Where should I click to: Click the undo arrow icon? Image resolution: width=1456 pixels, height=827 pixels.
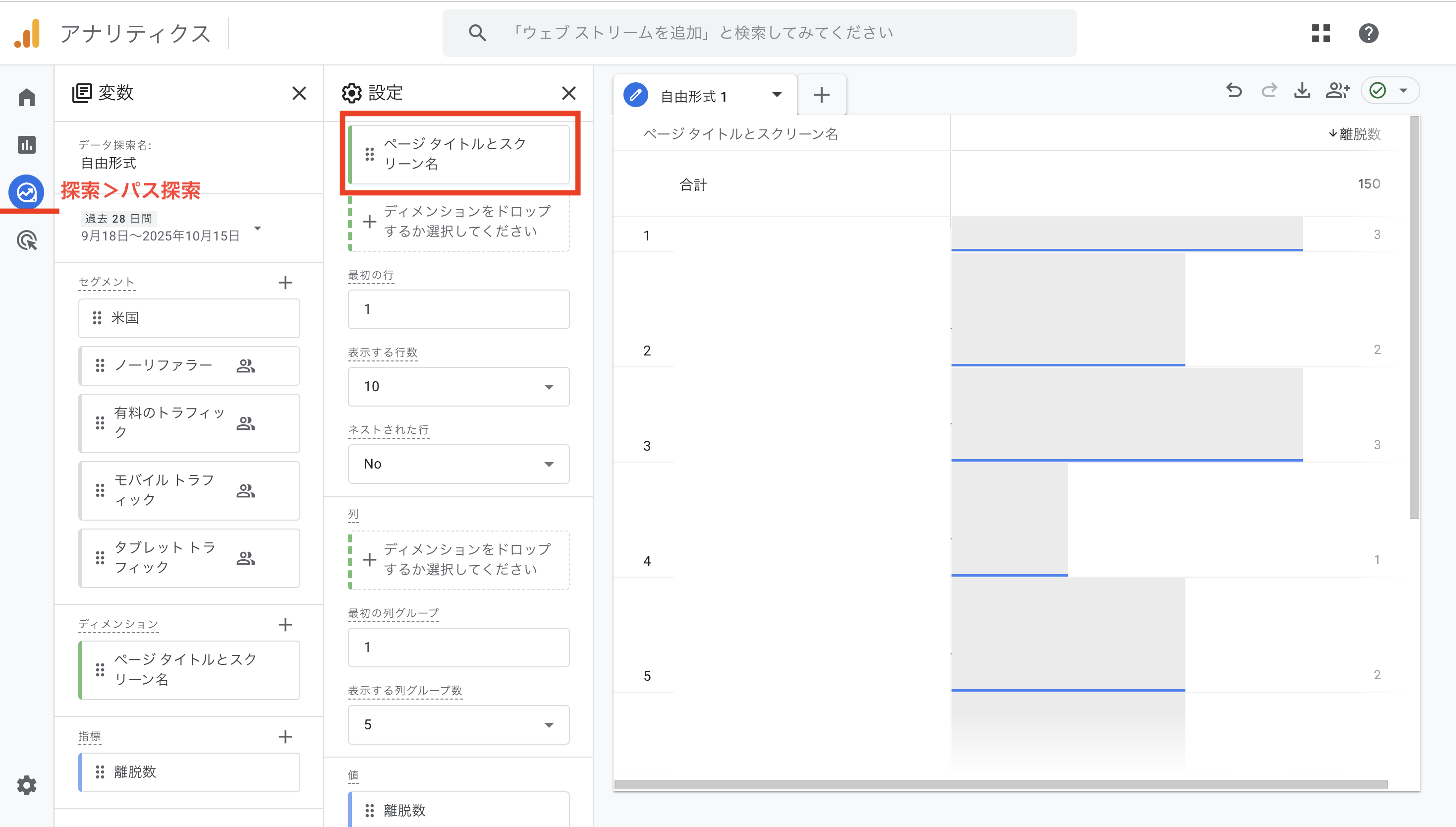coord(1234,91)
